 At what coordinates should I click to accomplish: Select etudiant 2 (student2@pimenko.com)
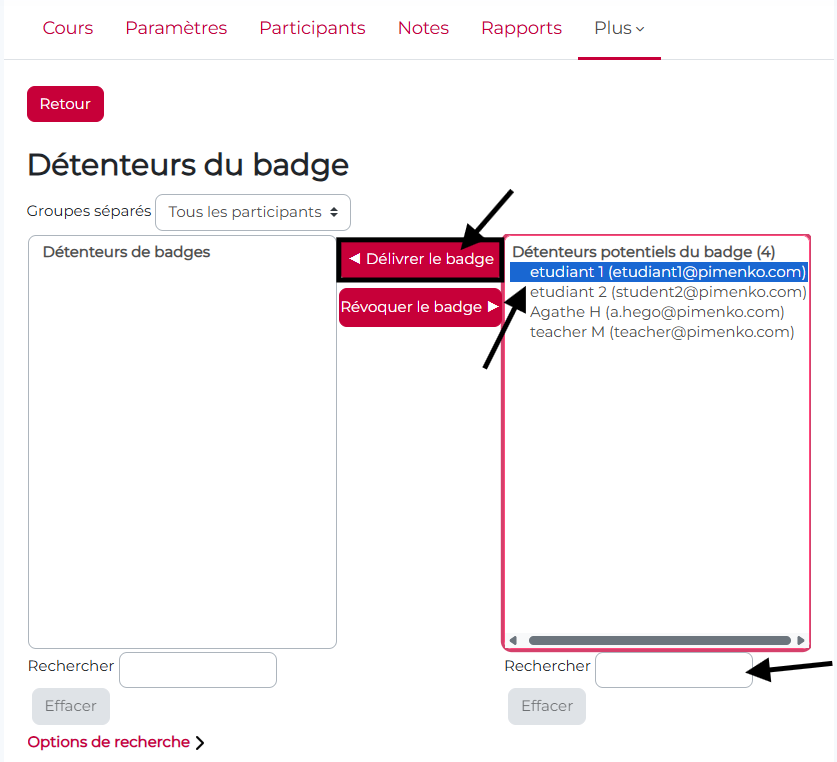pyautogui.click(x=667, y=292)
